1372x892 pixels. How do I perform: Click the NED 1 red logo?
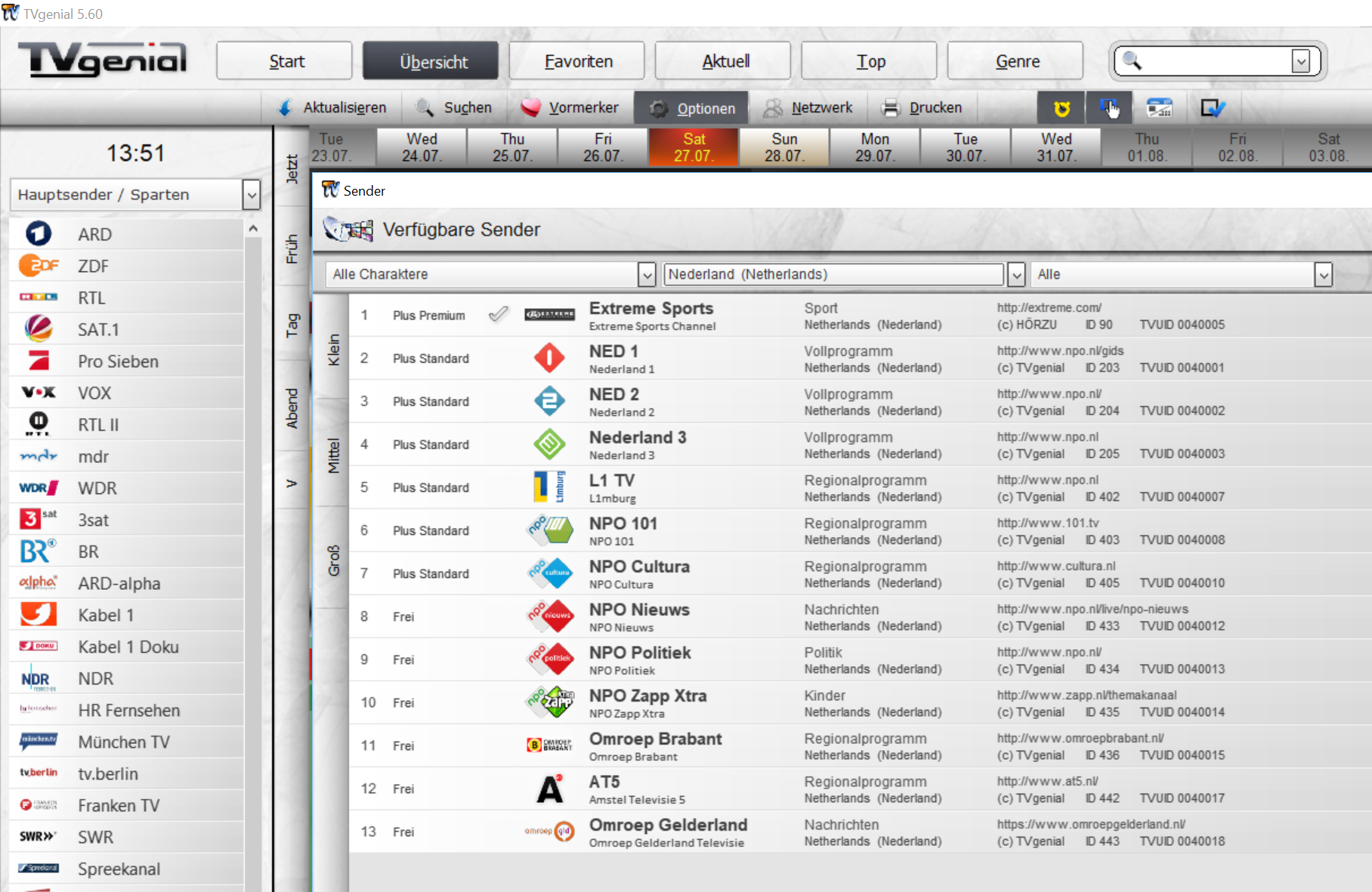click(549, 357)
